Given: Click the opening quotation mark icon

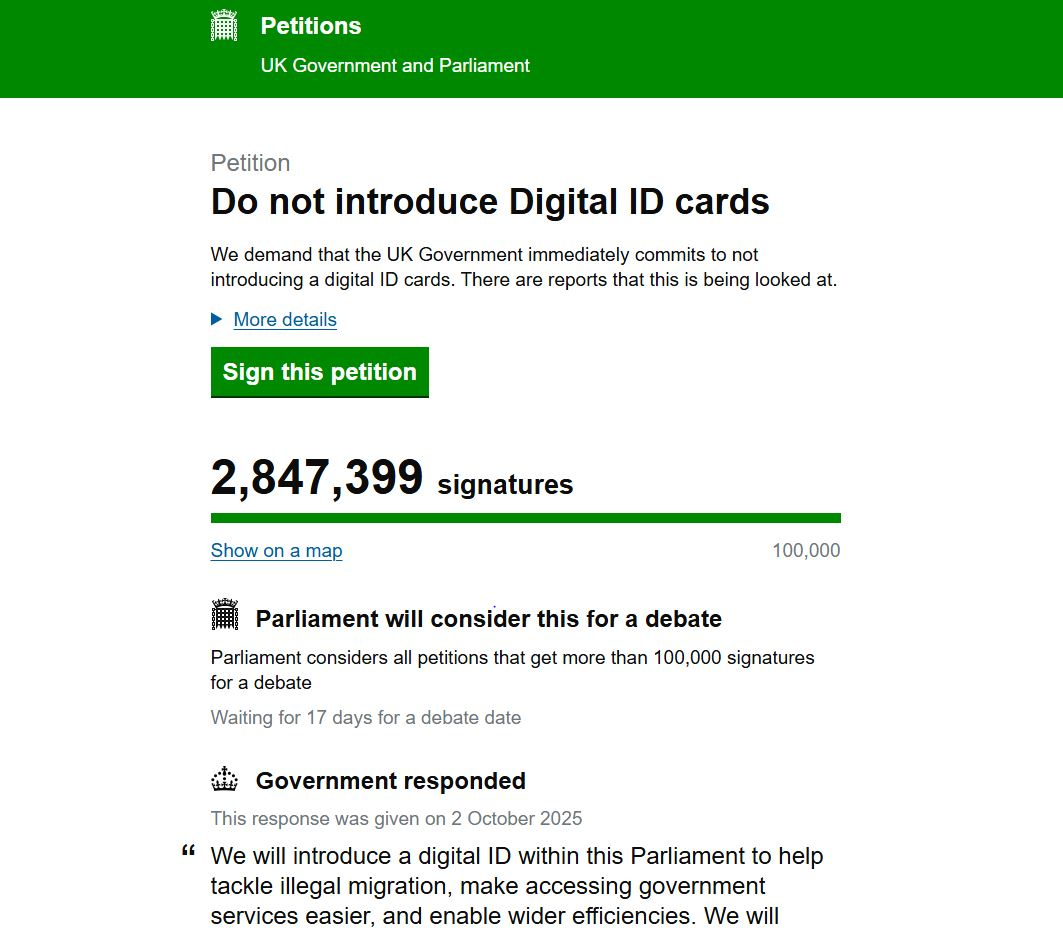Looking at the screenshot, I should click(x=188, y=852).
